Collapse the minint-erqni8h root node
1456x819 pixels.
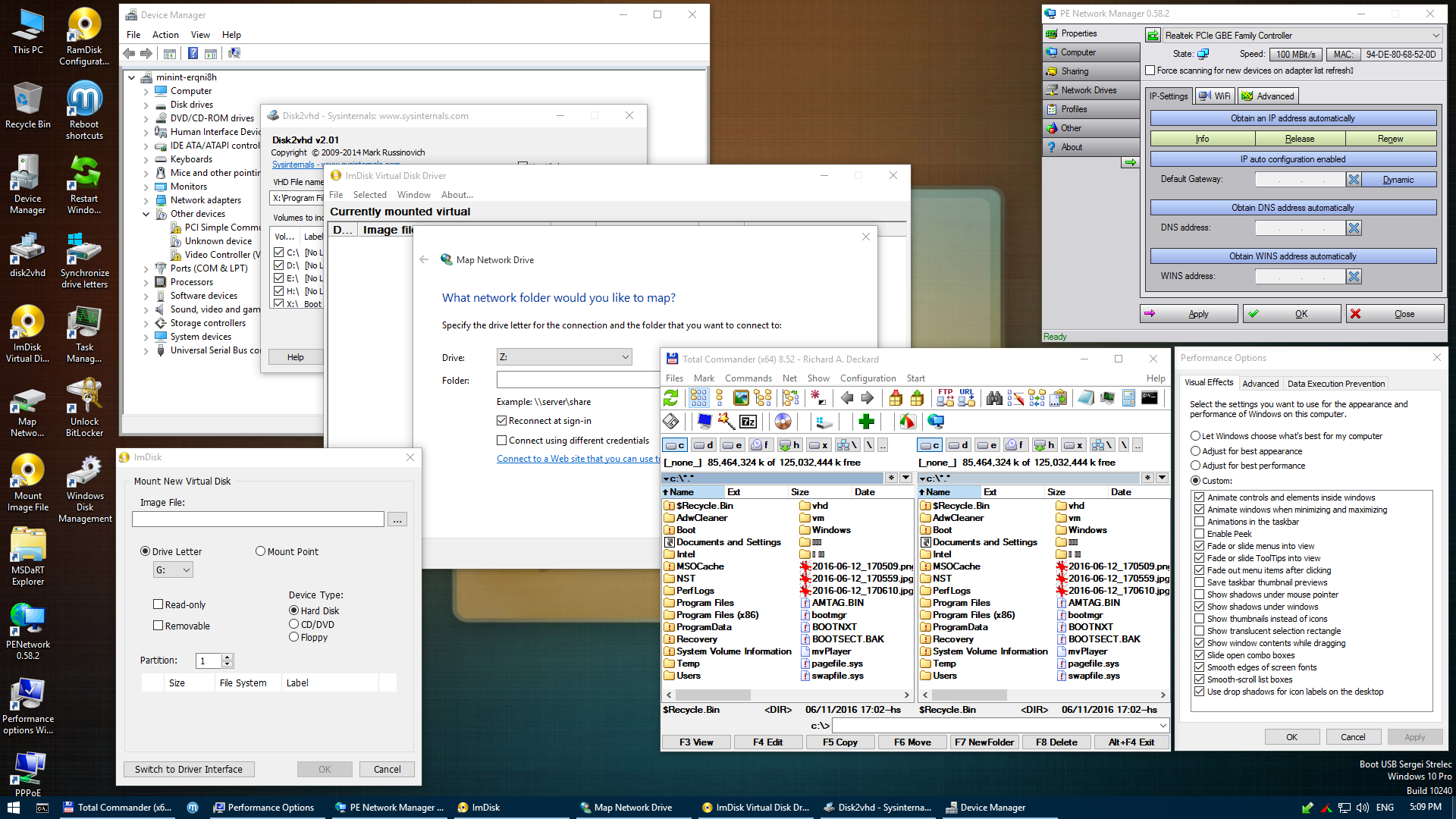pyautogui.click(x=132, y=77)
